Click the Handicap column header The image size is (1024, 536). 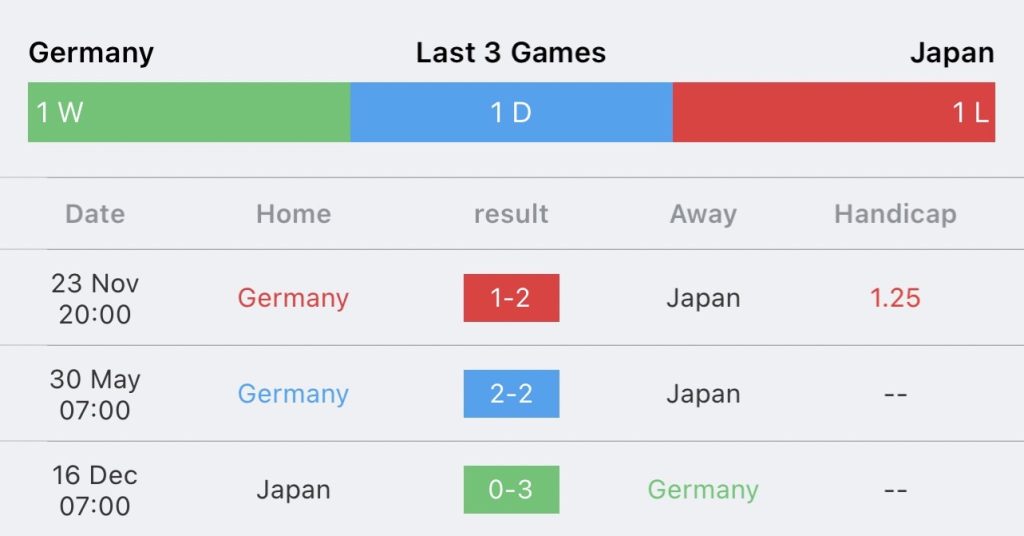click(x=895, y=214)
